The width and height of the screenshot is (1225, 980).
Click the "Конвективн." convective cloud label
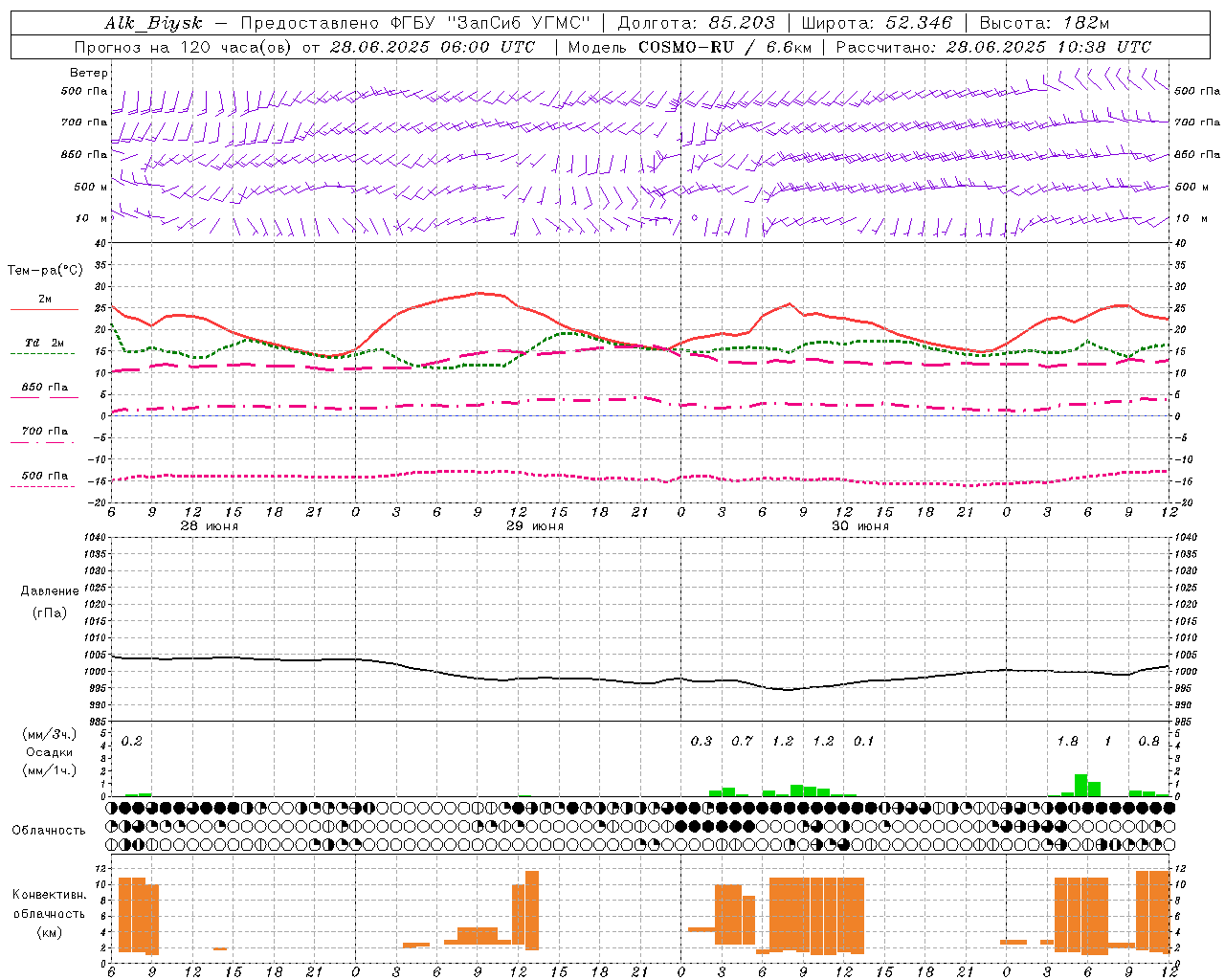pos(50,895)
